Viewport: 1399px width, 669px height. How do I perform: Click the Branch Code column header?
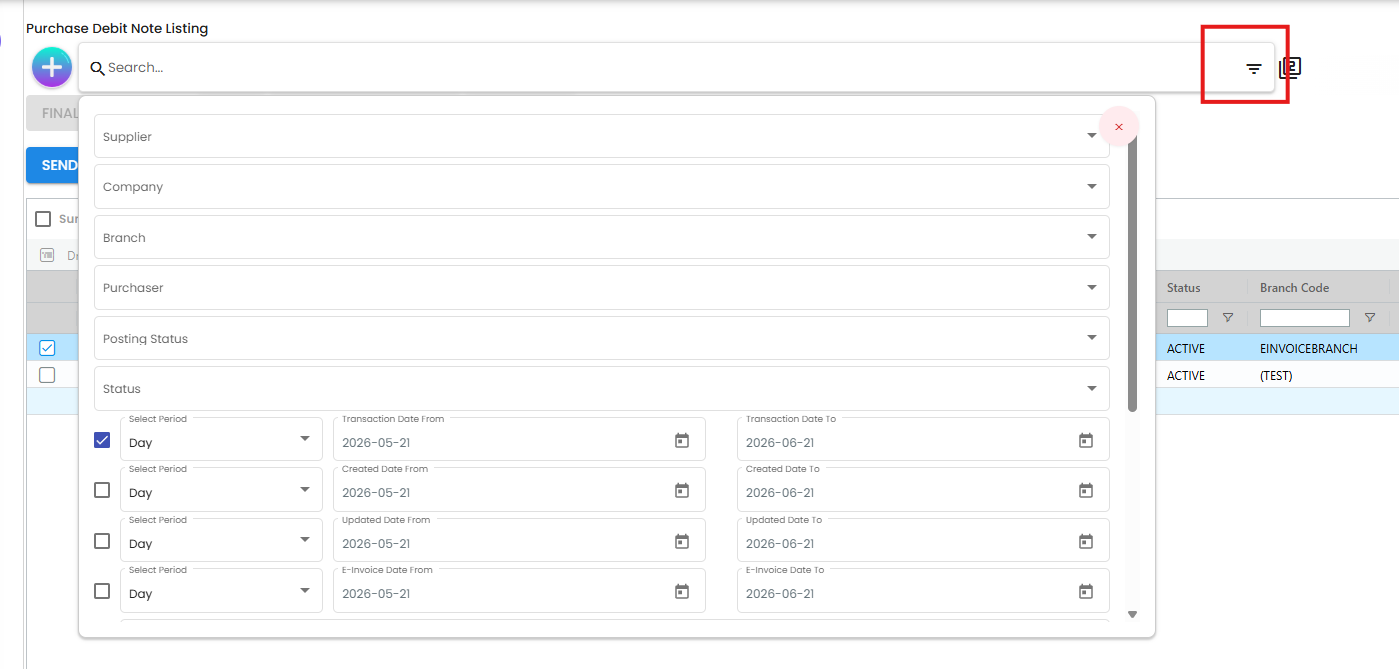click(x=1295, y=288)
